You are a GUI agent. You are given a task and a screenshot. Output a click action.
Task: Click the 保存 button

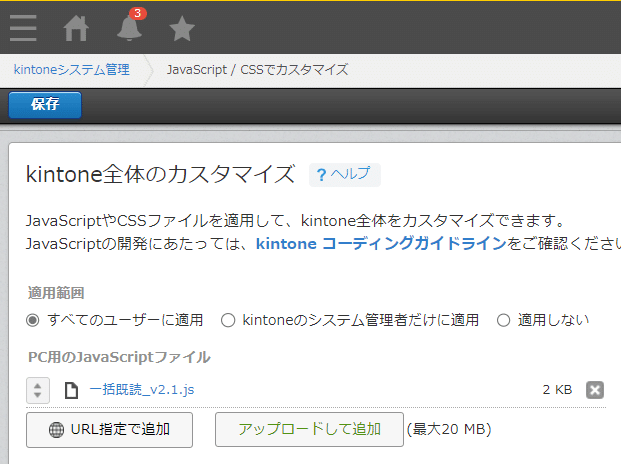click(x=45, y=105)
